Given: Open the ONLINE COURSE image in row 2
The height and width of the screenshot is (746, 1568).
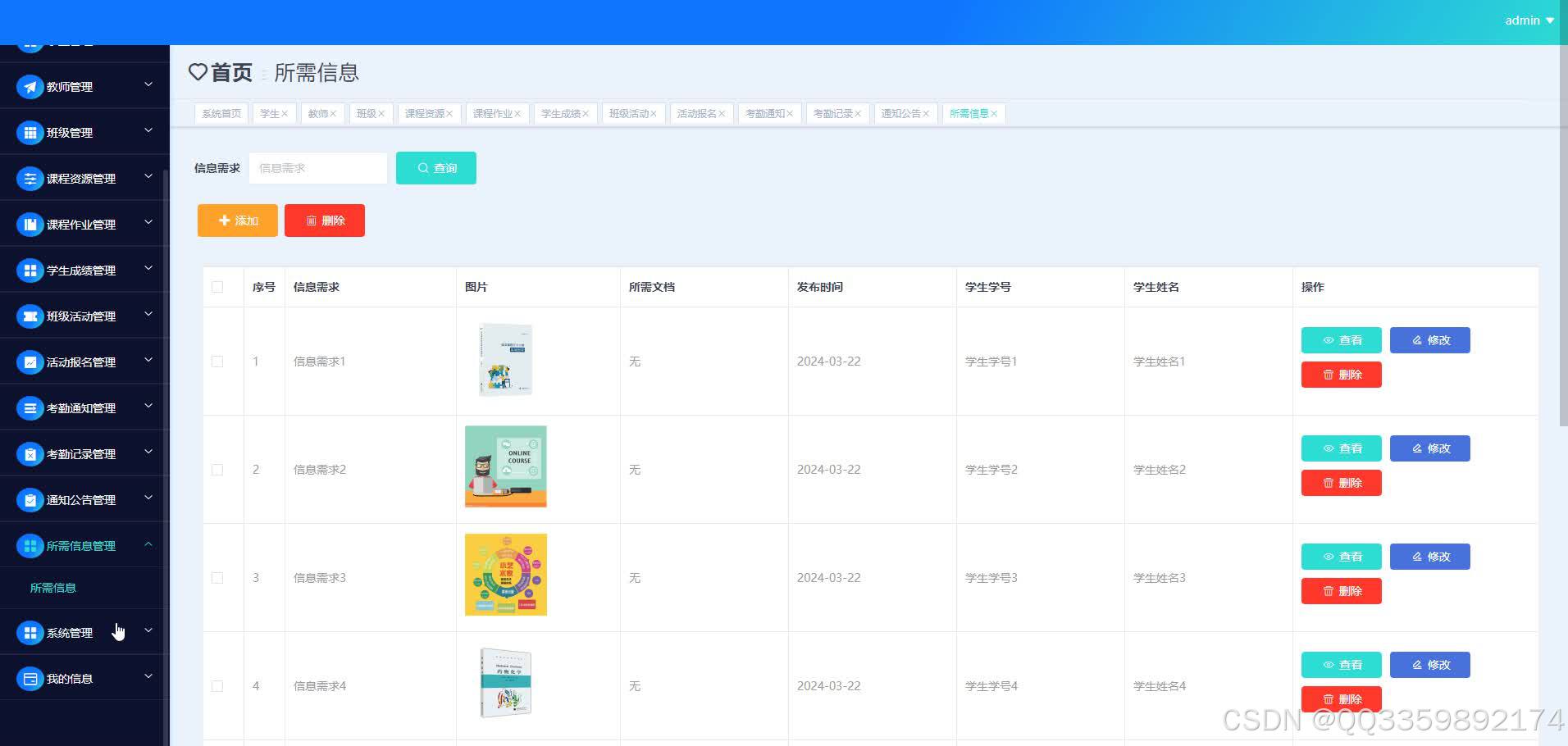Looking at the screenshot, I should (506, 466).
